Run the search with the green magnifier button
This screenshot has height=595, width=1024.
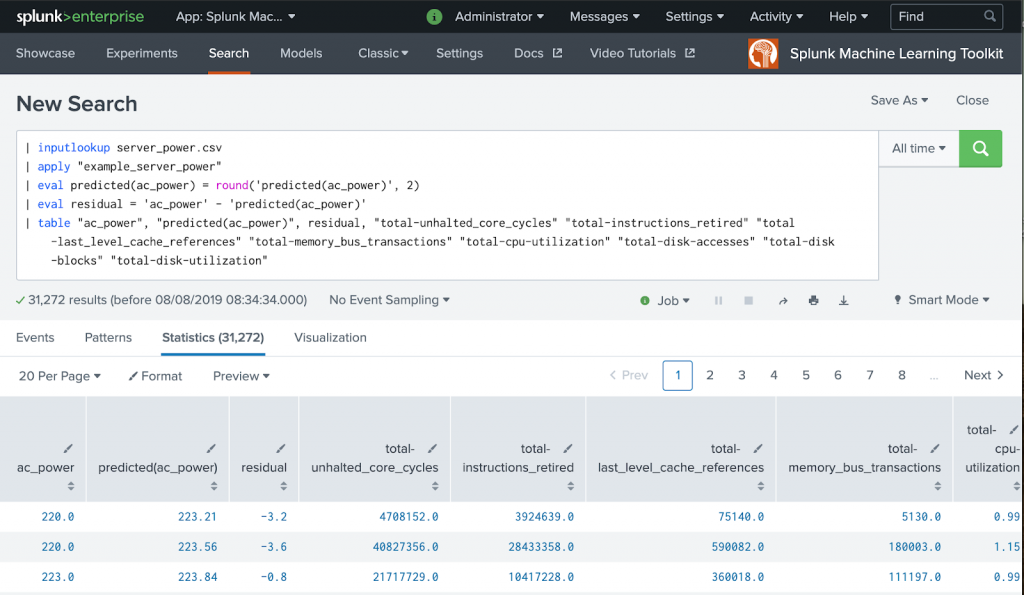[x=980, y=148]
